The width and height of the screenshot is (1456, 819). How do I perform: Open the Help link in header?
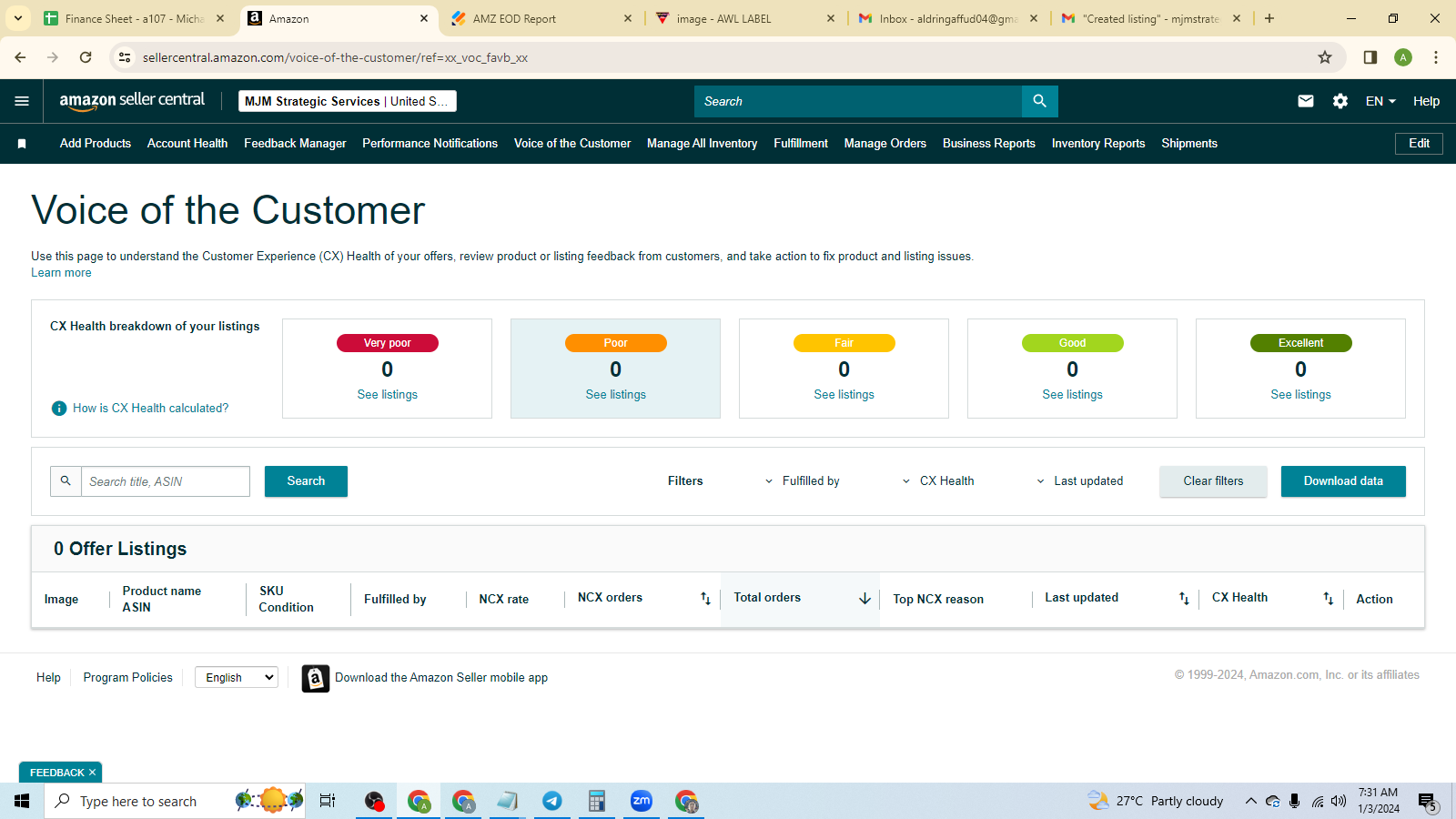pos(1426,101)
